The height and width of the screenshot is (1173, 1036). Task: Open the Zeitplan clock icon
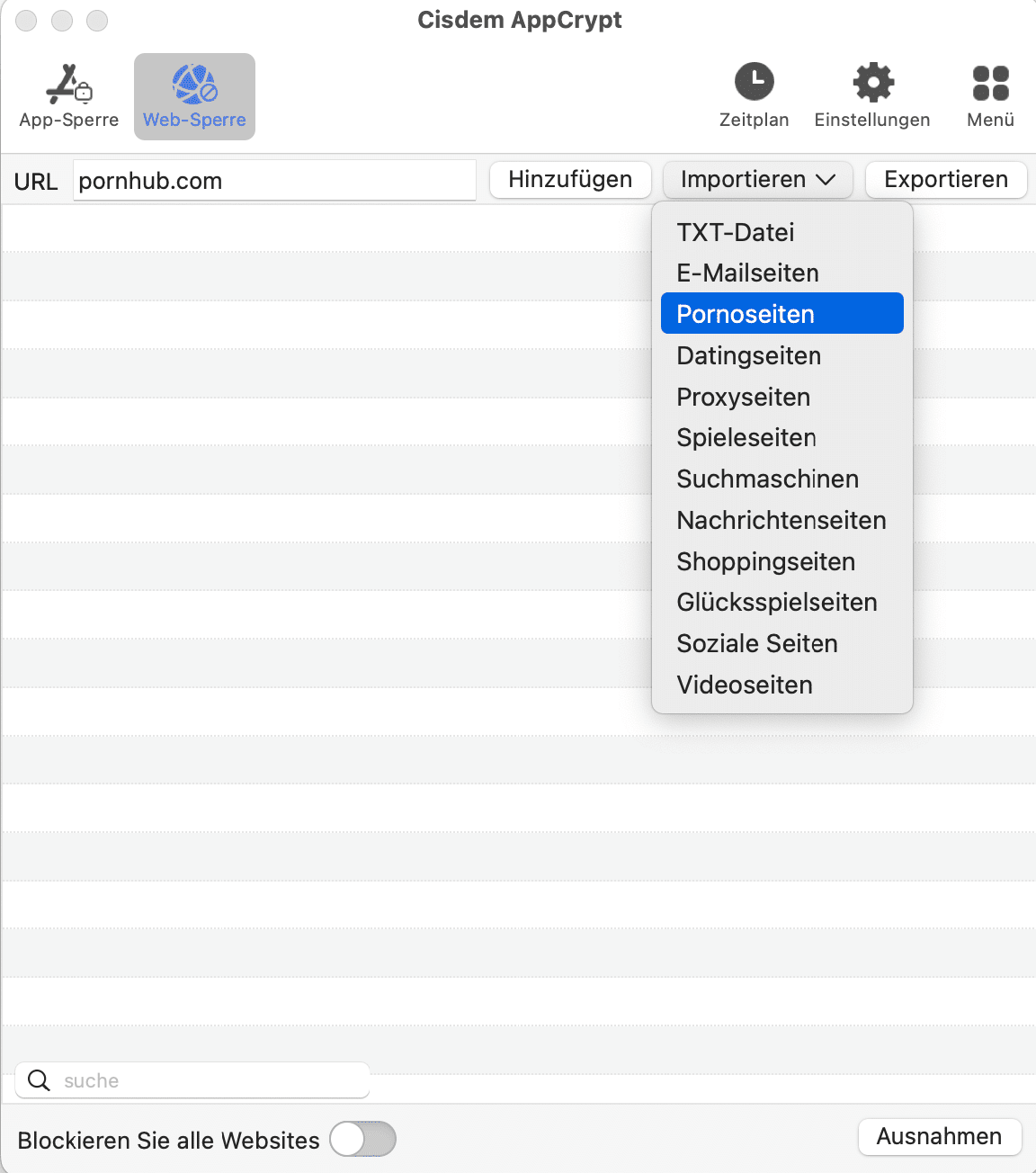tap(754, 82)
